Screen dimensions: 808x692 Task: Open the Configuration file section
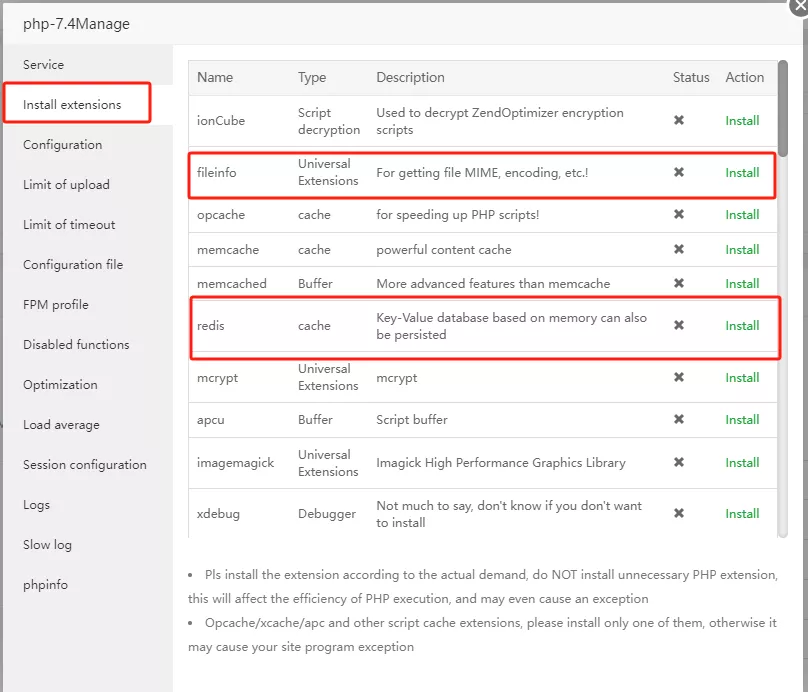tap(73, 265)
